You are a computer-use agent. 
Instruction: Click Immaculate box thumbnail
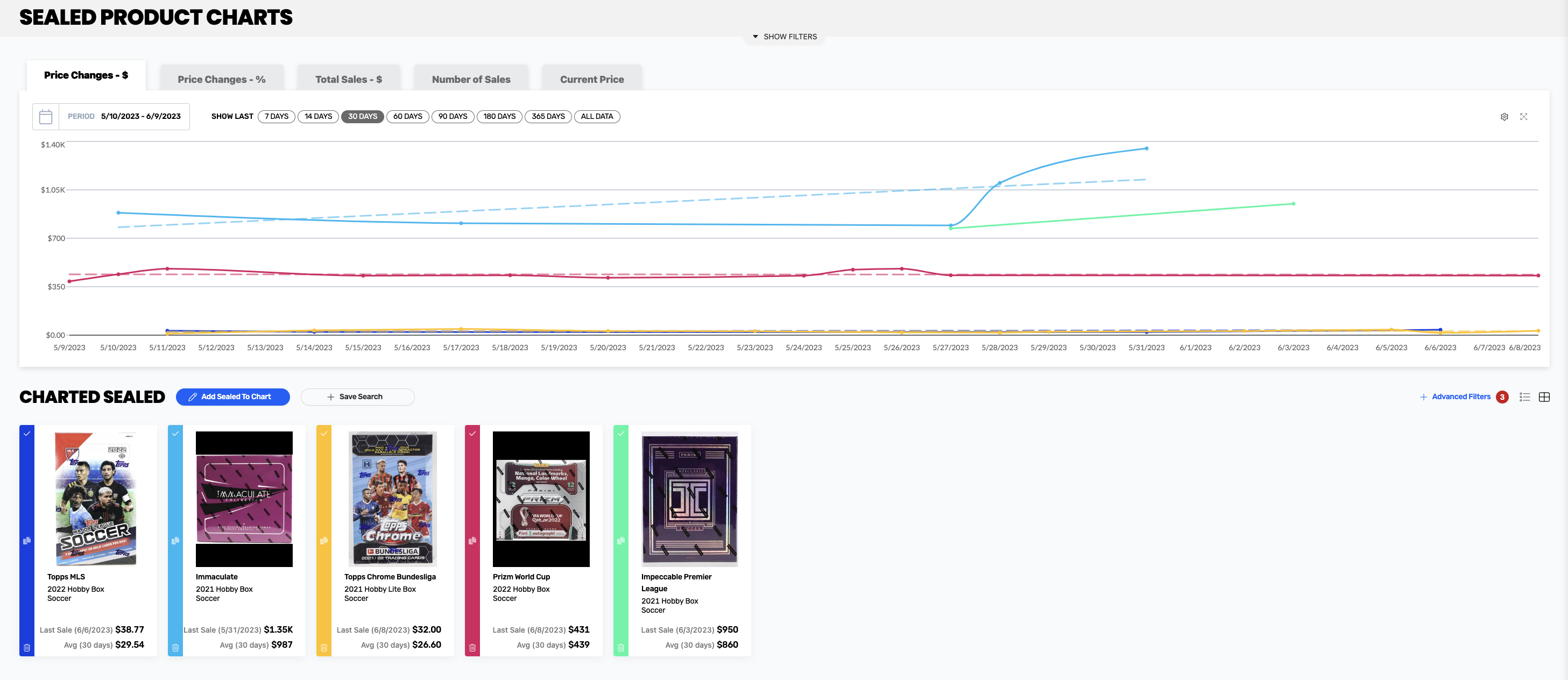pyautogui.click(x=244, y=499)
